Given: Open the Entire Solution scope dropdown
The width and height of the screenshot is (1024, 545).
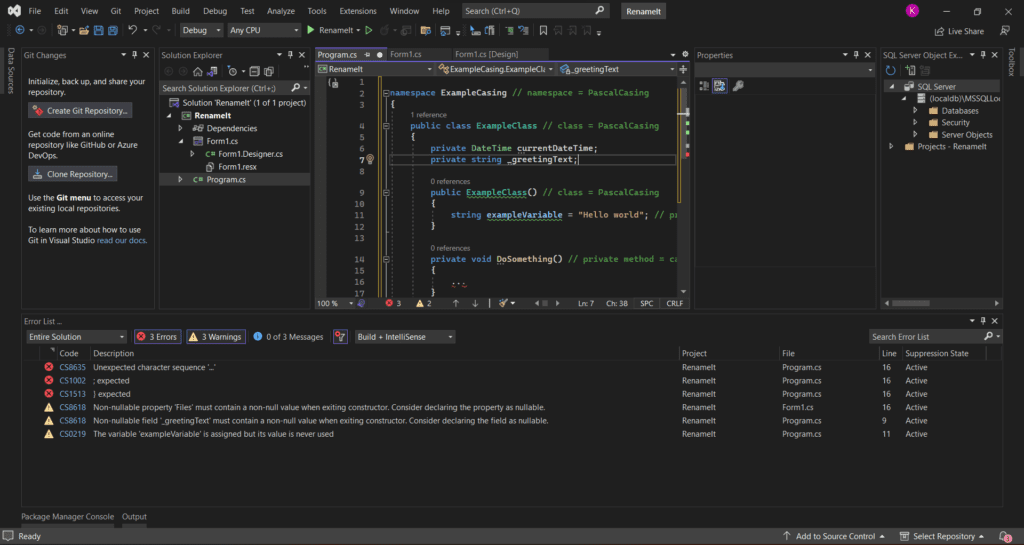Looking at the screenshot, I should tap(76, 337).
